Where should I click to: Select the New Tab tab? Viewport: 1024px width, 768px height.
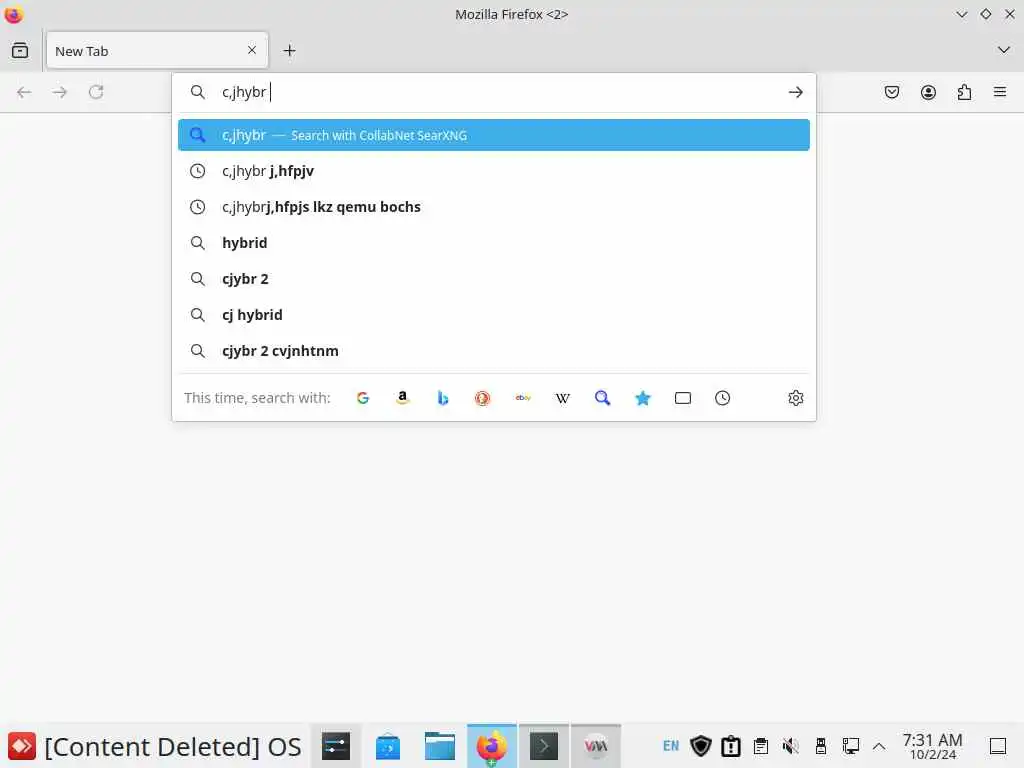pyautogui.click(x=157, y=50)
